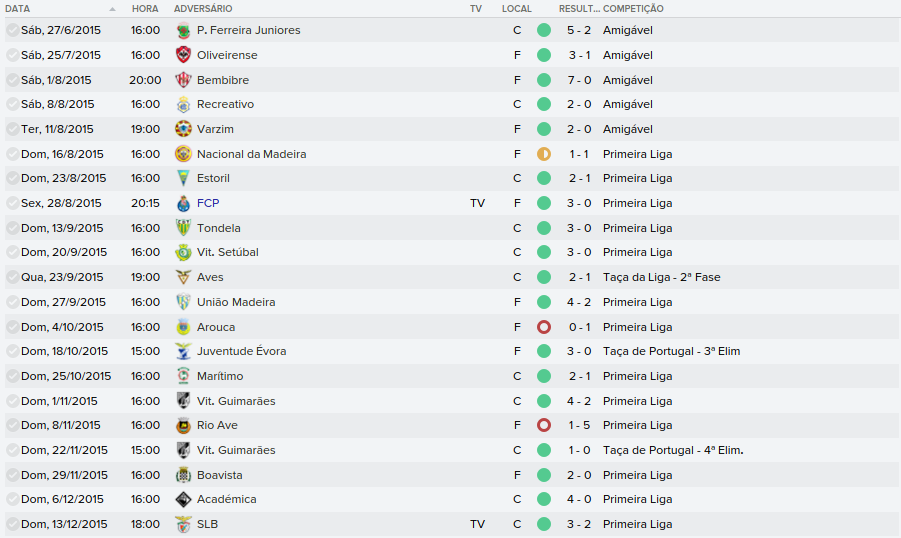Click the orange draw indicator for Nacional da Madeira
The height and width of the screenshot is (538, 901).
[544, 154]
